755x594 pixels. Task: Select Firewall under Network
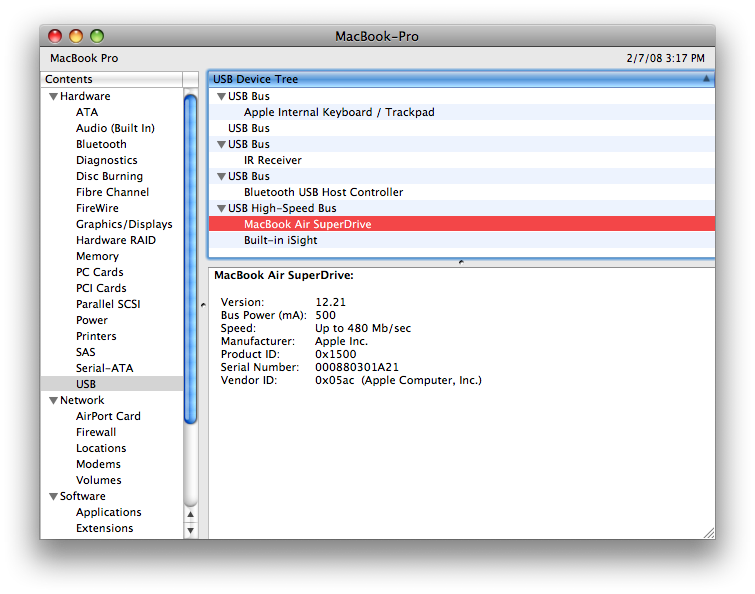96,432
